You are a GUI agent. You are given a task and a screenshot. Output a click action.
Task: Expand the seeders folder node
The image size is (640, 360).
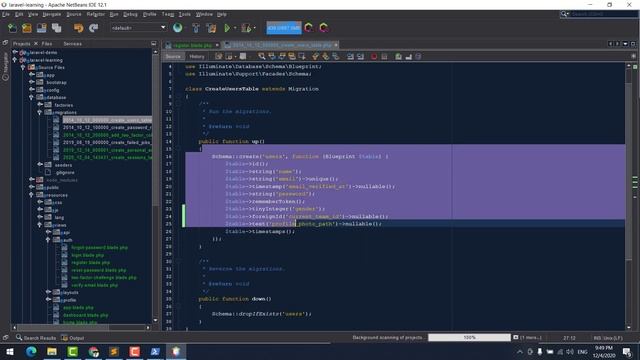[40, 164]
